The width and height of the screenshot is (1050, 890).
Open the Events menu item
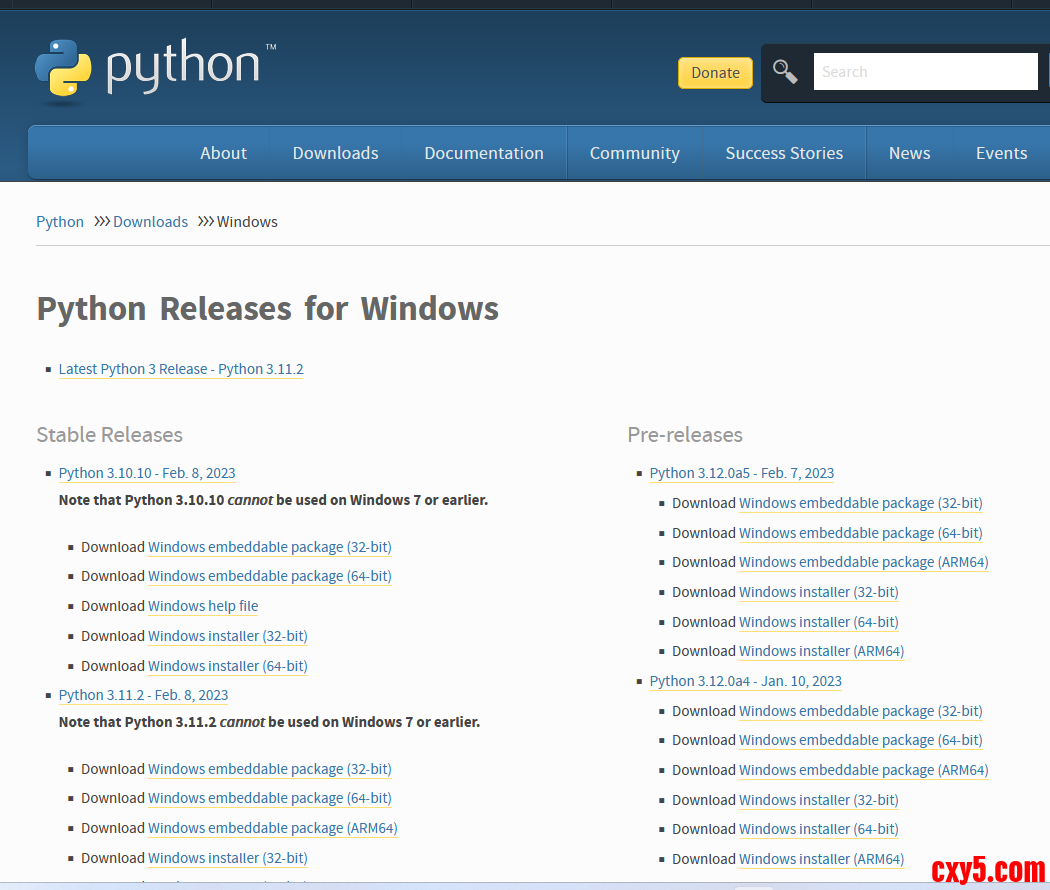(1001, 153)
